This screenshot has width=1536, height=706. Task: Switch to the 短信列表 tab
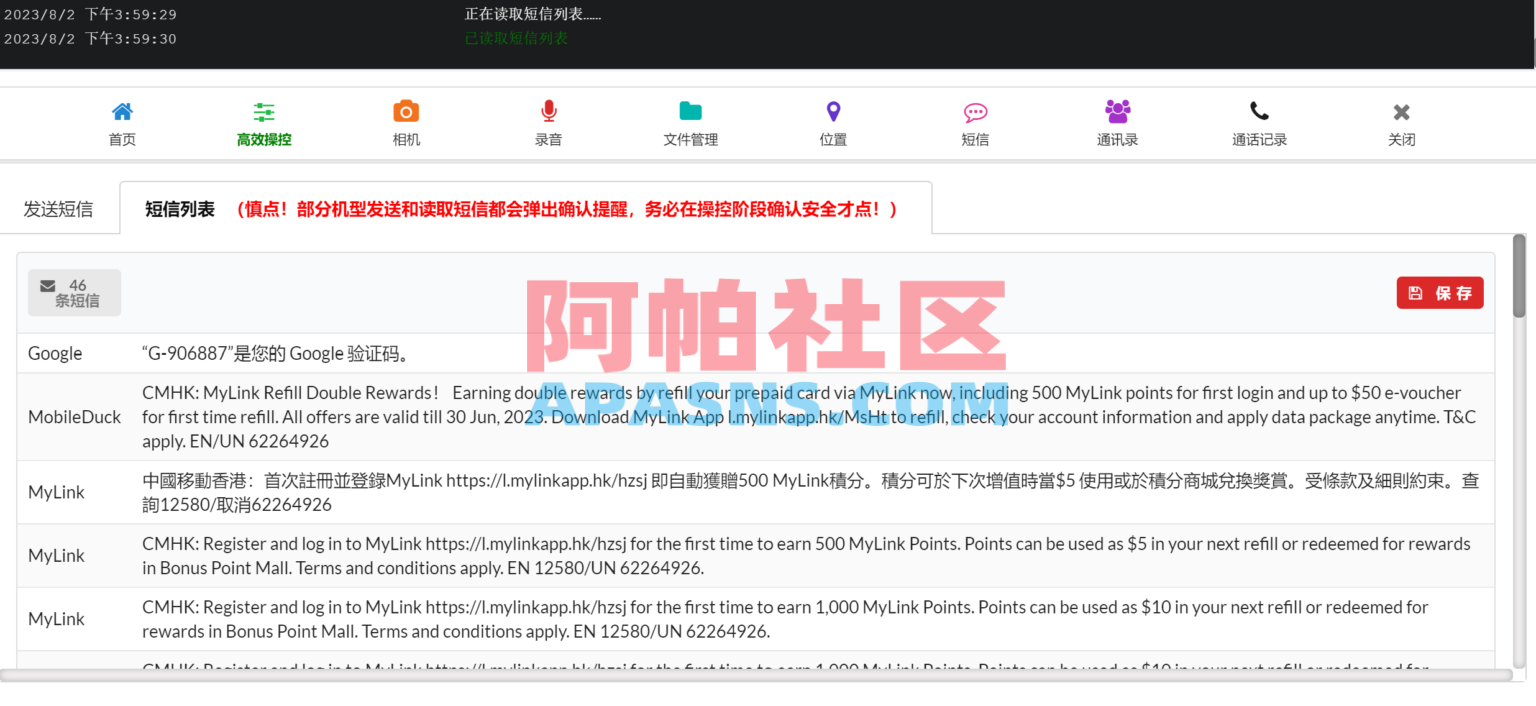point(179,207)
